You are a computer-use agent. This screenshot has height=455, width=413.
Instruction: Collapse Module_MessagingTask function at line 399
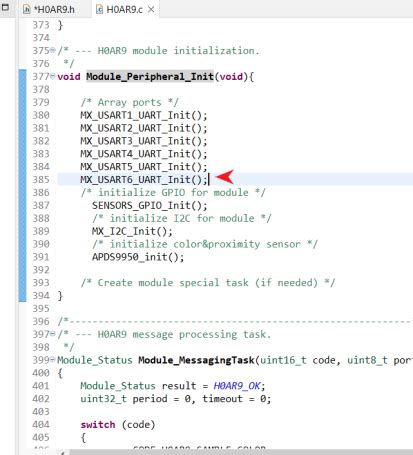click(x=53, y=360)
